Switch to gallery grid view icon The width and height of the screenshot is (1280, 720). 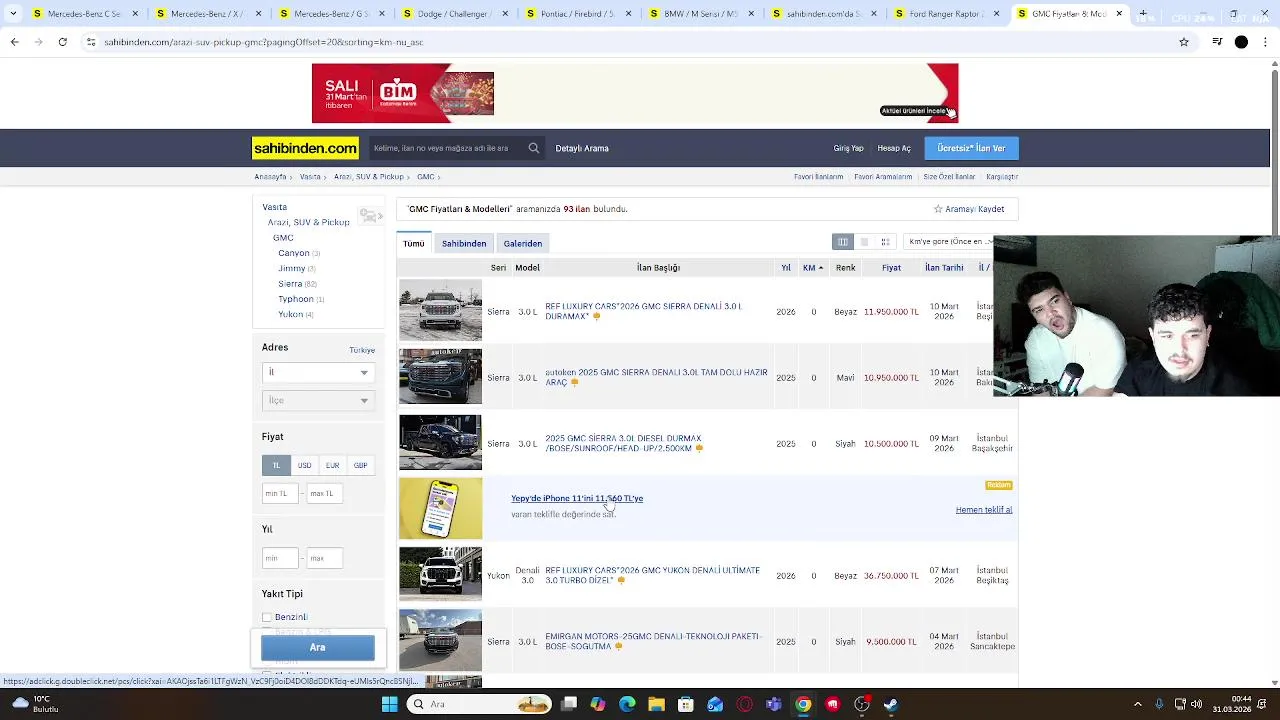tap(885, 242)
